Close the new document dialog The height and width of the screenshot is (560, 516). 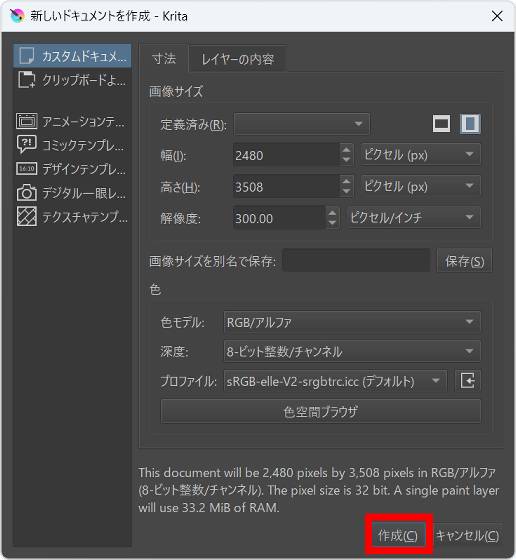click(497, 16)
